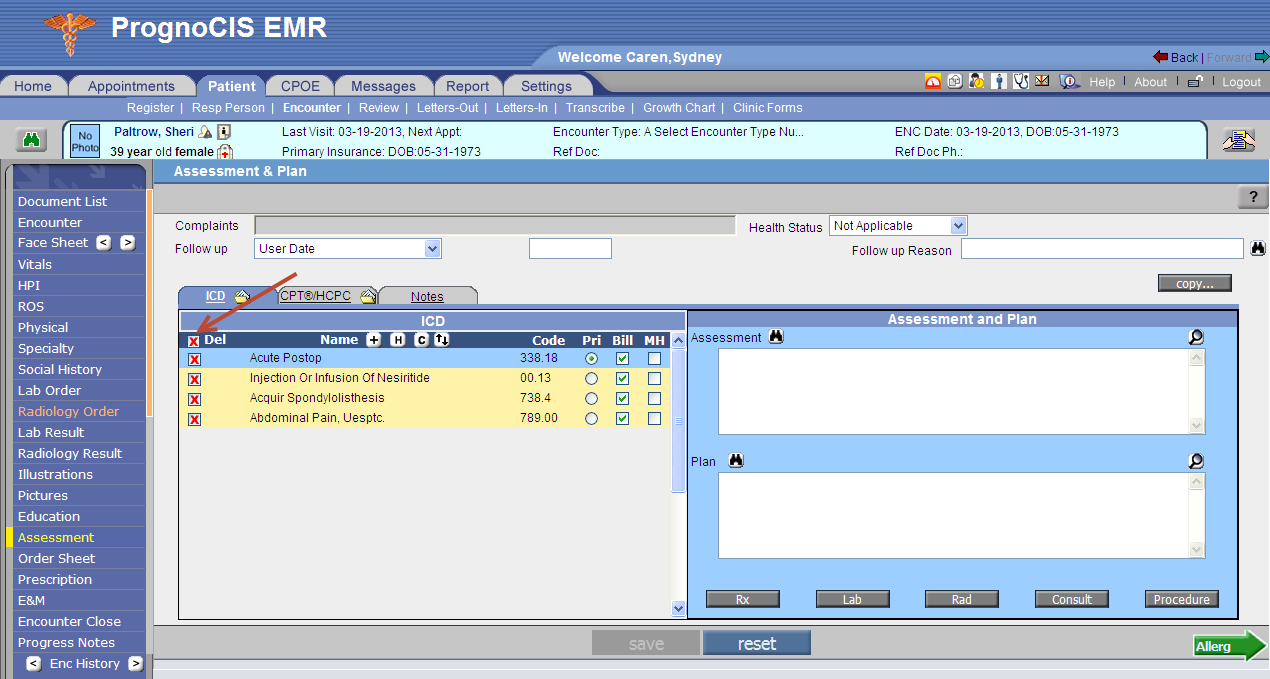Click the copy... button
Image resolution: width=1270 pixels, height=679 pixels.
(x=1195, y=283)
